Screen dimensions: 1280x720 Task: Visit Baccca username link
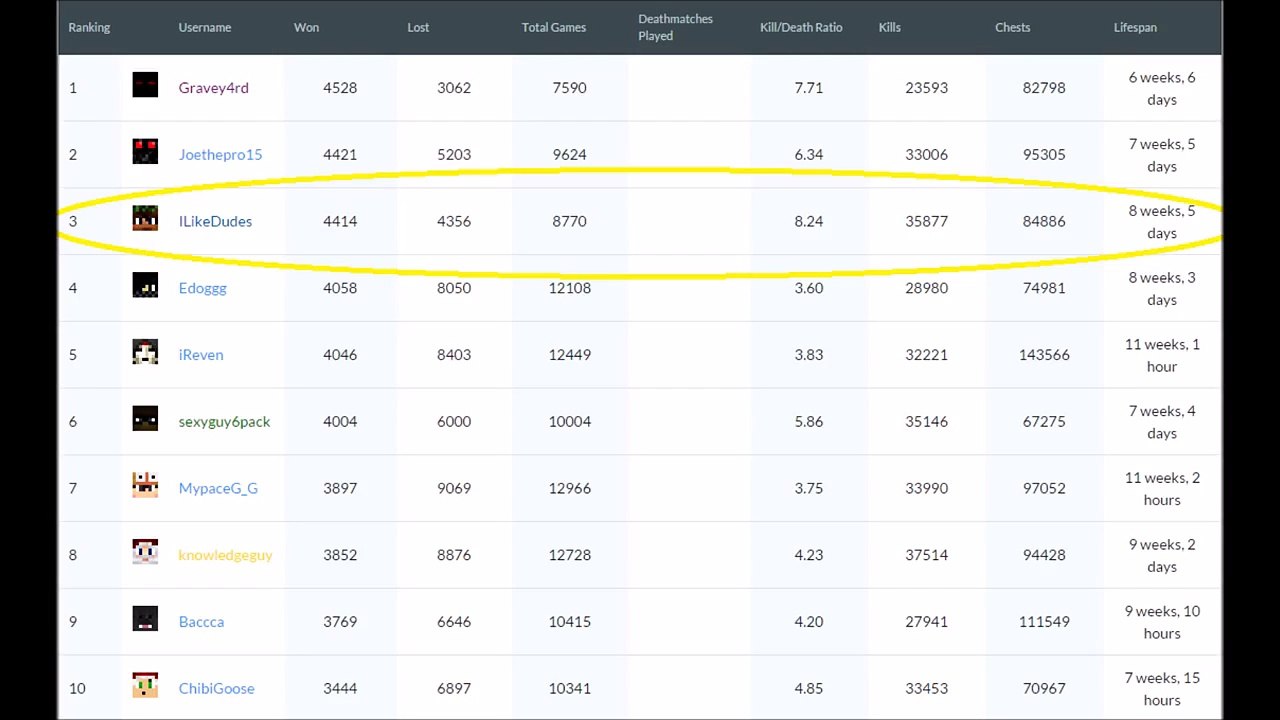[201, 622]
